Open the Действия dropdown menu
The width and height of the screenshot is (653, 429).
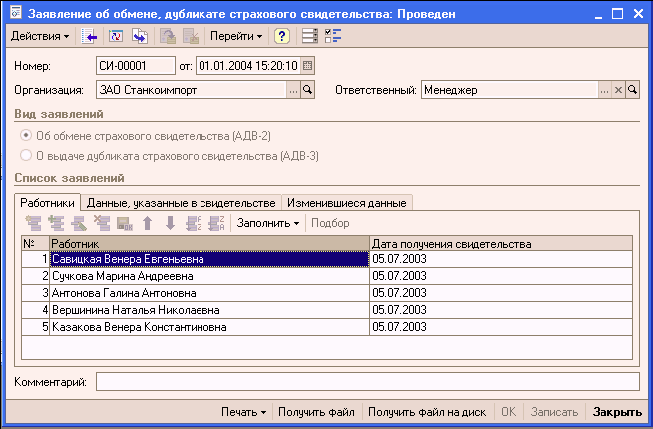[x=40, y=36]
